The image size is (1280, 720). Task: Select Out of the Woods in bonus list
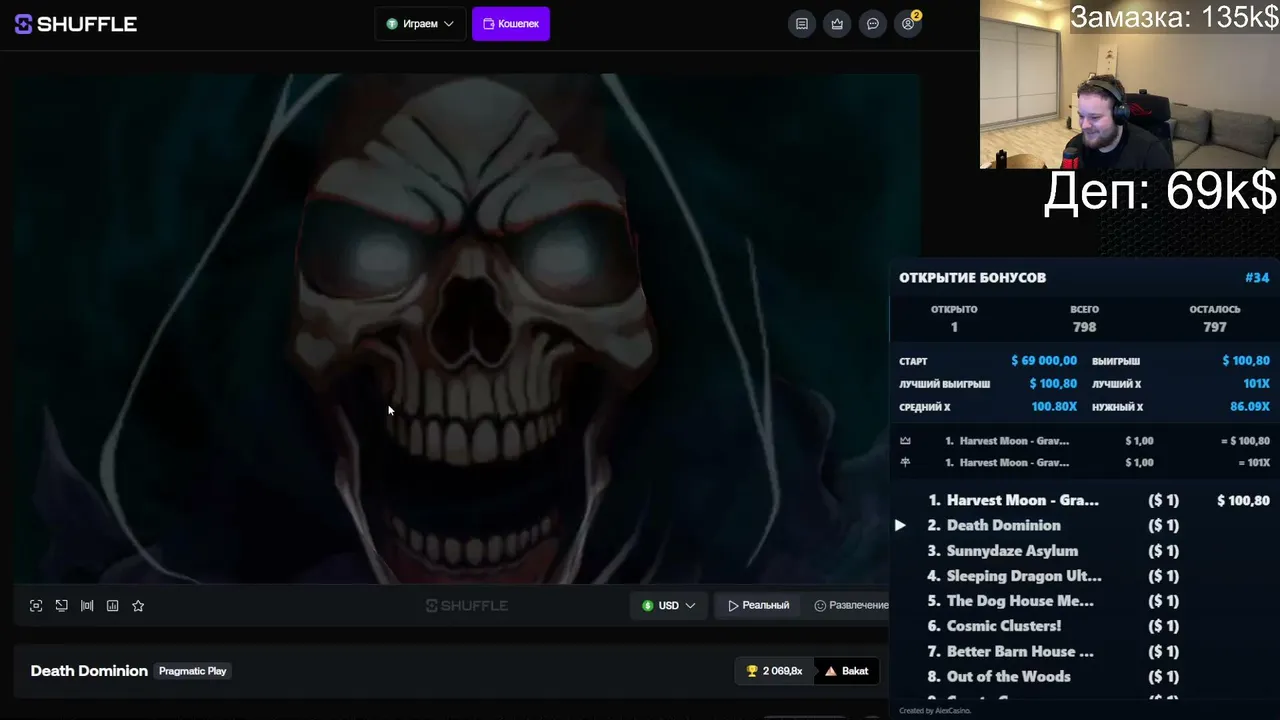(x=1084, y=677)
